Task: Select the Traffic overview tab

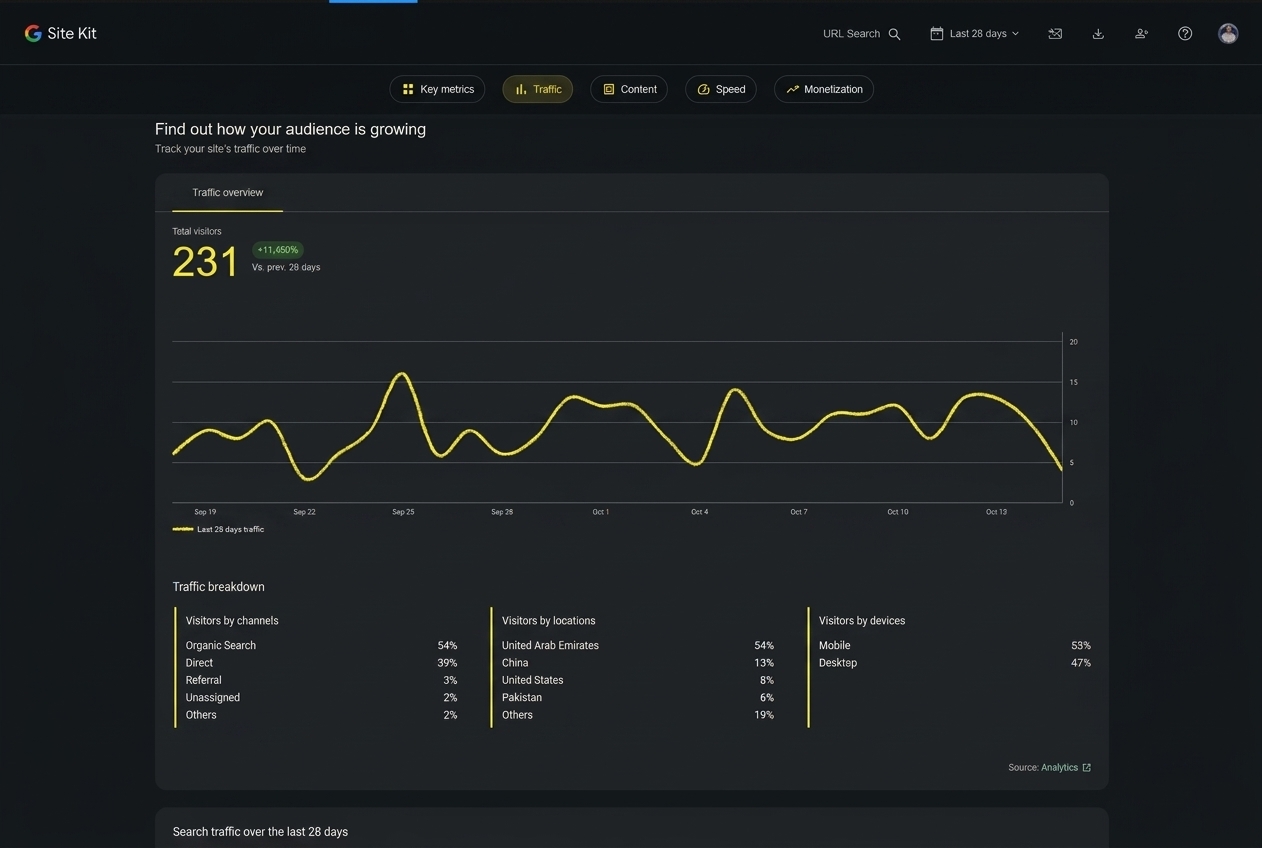Action: tap(228, 193)
